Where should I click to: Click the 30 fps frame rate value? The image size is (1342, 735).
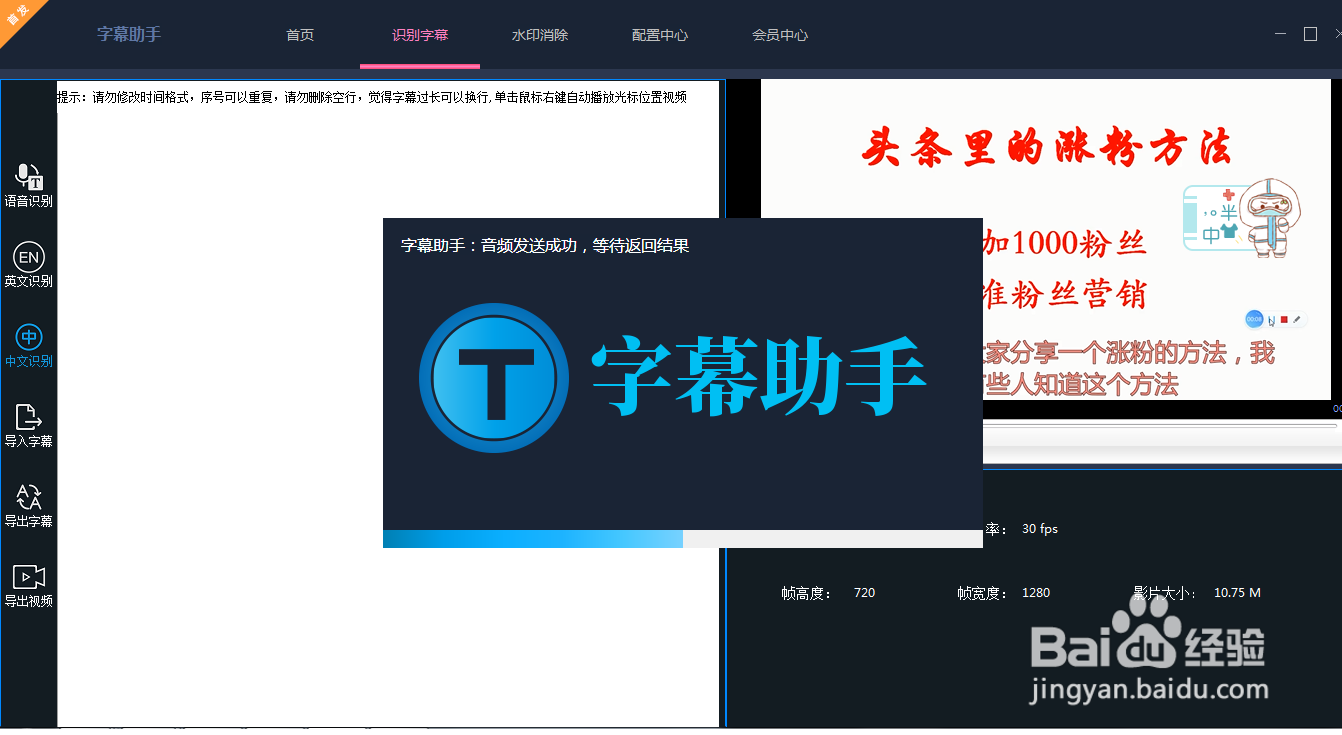point(1040,529)
